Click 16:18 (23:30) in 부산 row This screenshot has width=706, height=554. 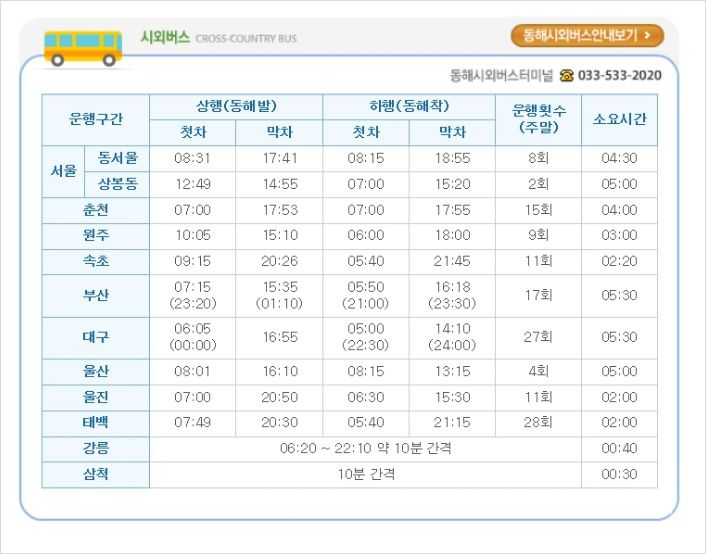click(x=452, y=295)
